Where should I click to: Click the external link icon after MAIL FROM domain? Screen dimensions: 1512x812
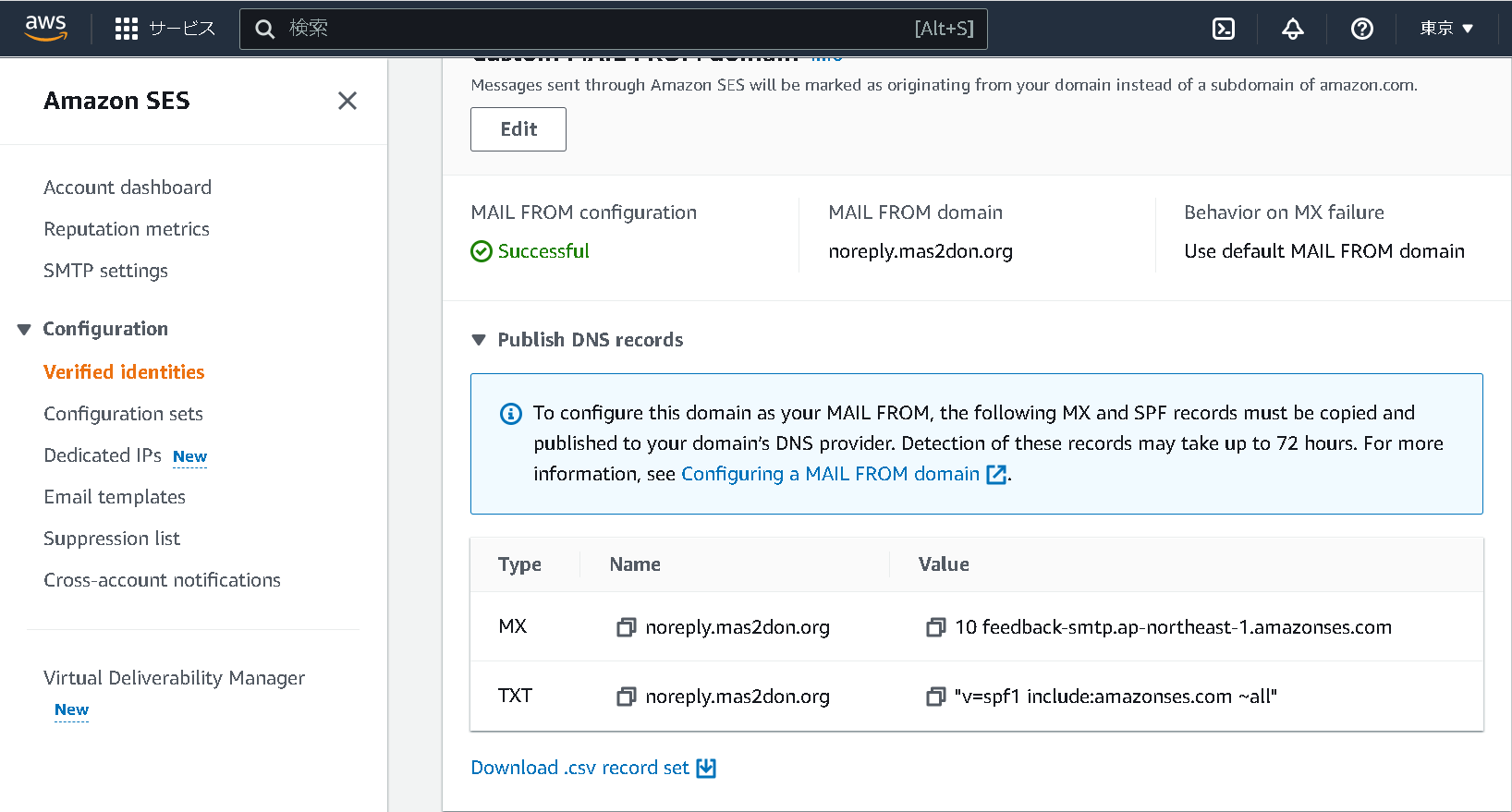pos(996,474)
